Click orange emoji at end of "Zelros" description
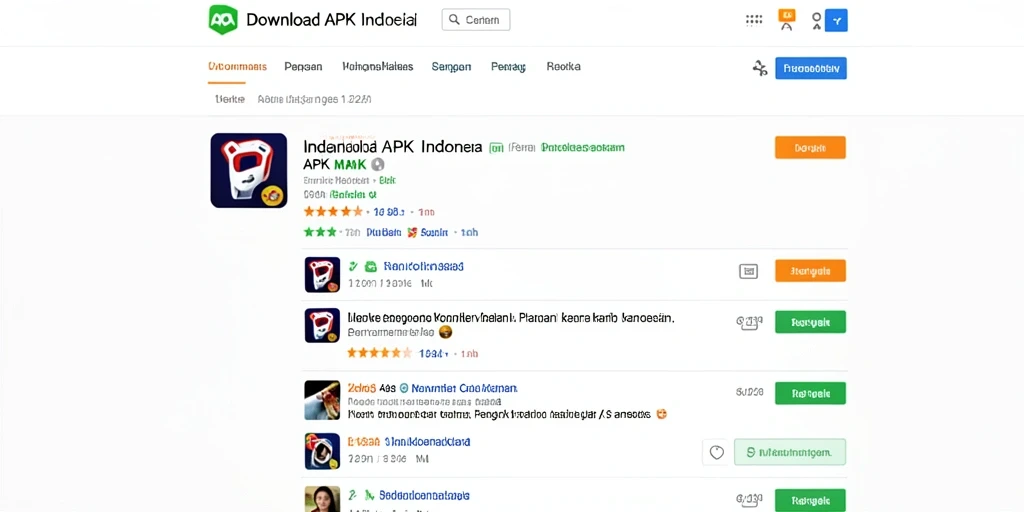Image resolution: width=1024 pixels, height=512 pixels. coord(661,414)
